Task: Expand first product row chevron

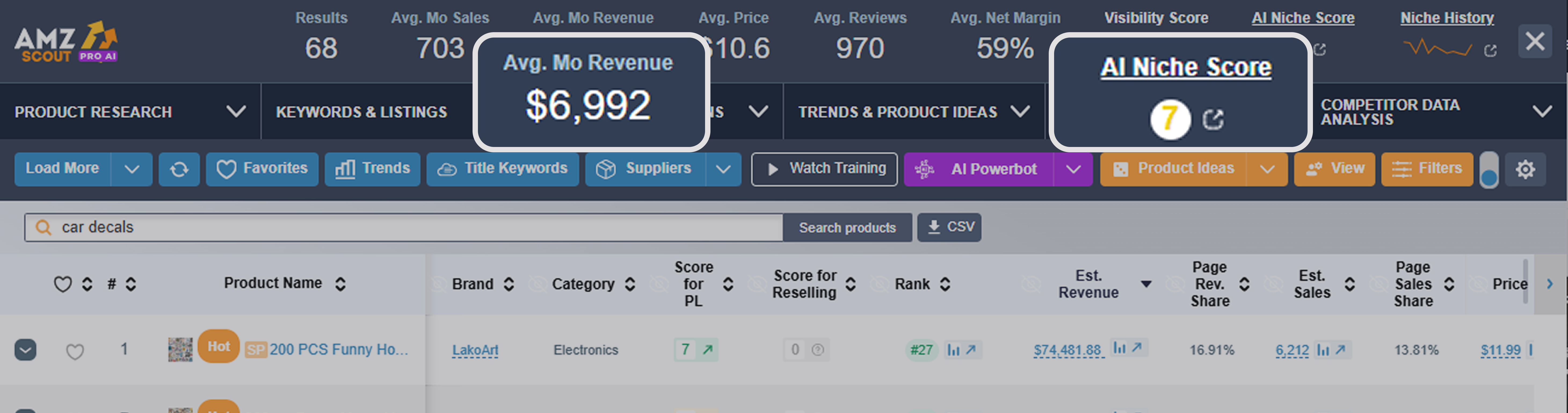Action: pyautogui.click(x=26, y=350)
